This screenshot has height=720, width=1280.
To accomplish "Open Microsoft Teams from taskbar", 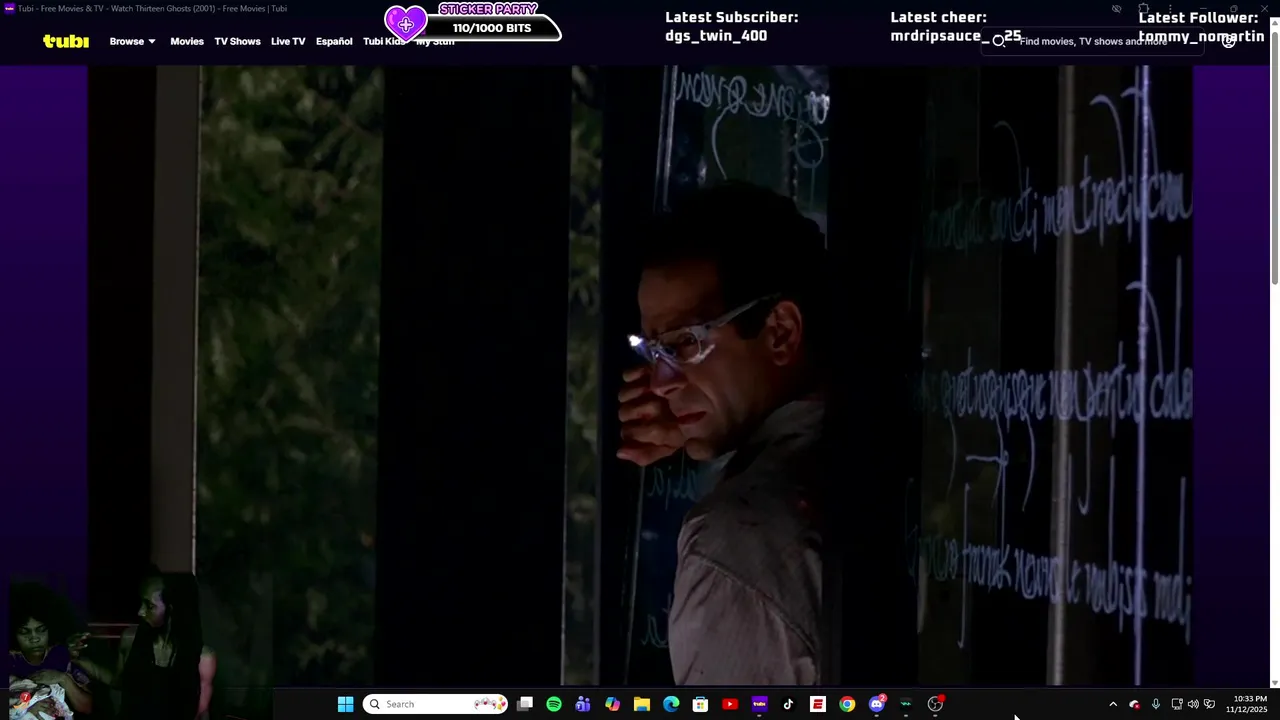I will point(583,704).
